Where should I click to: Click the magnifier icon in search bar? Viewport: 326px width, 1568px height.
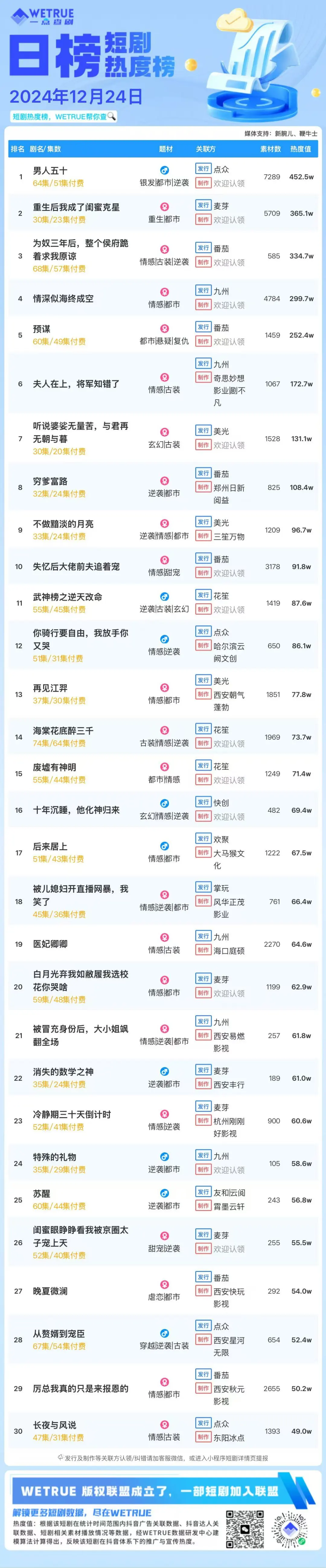(x=111, y=116)
